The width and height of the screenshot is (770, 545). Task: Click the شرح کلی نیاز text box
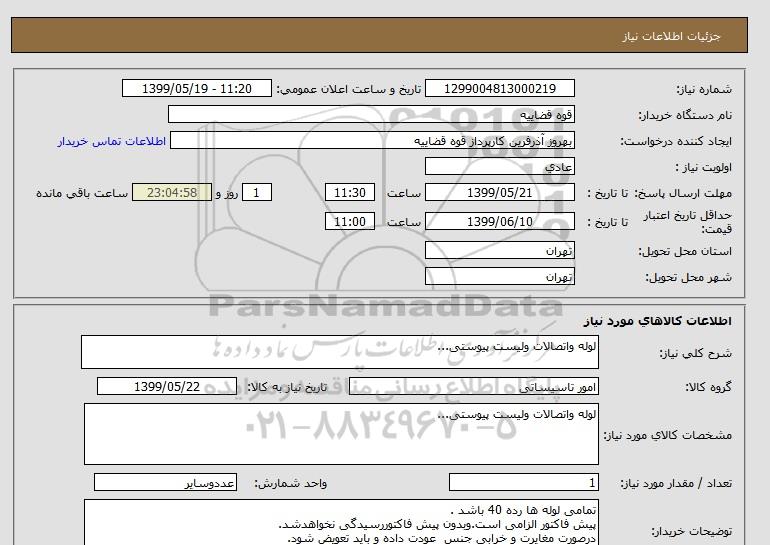[340, 352]
